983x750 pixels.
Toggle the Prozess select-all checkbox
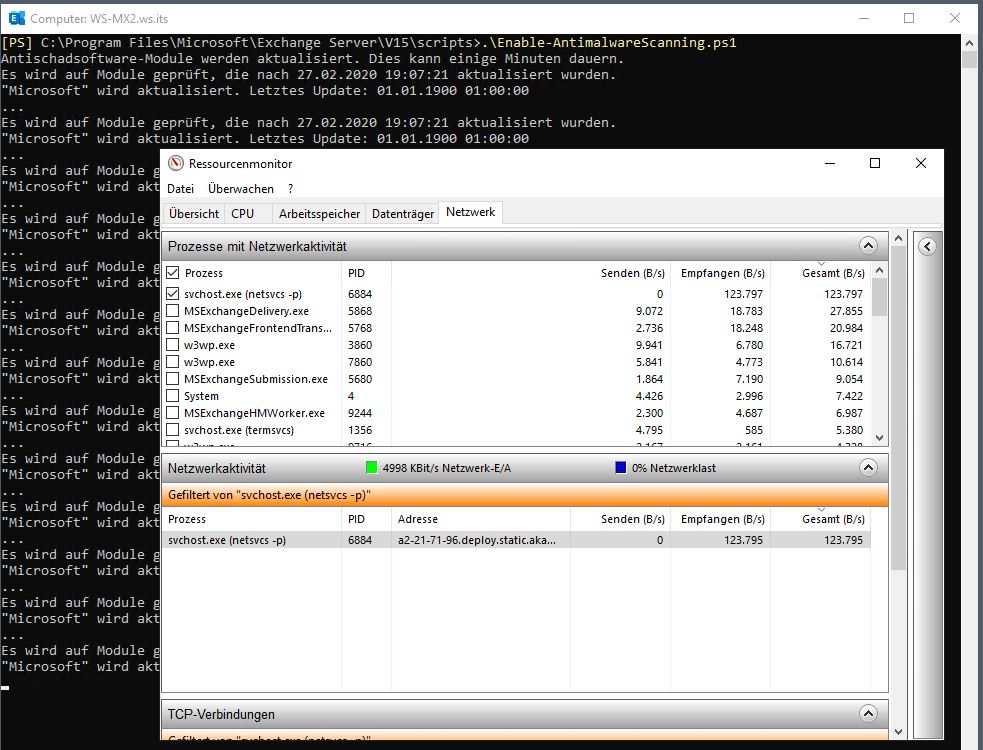pos(173,273)
